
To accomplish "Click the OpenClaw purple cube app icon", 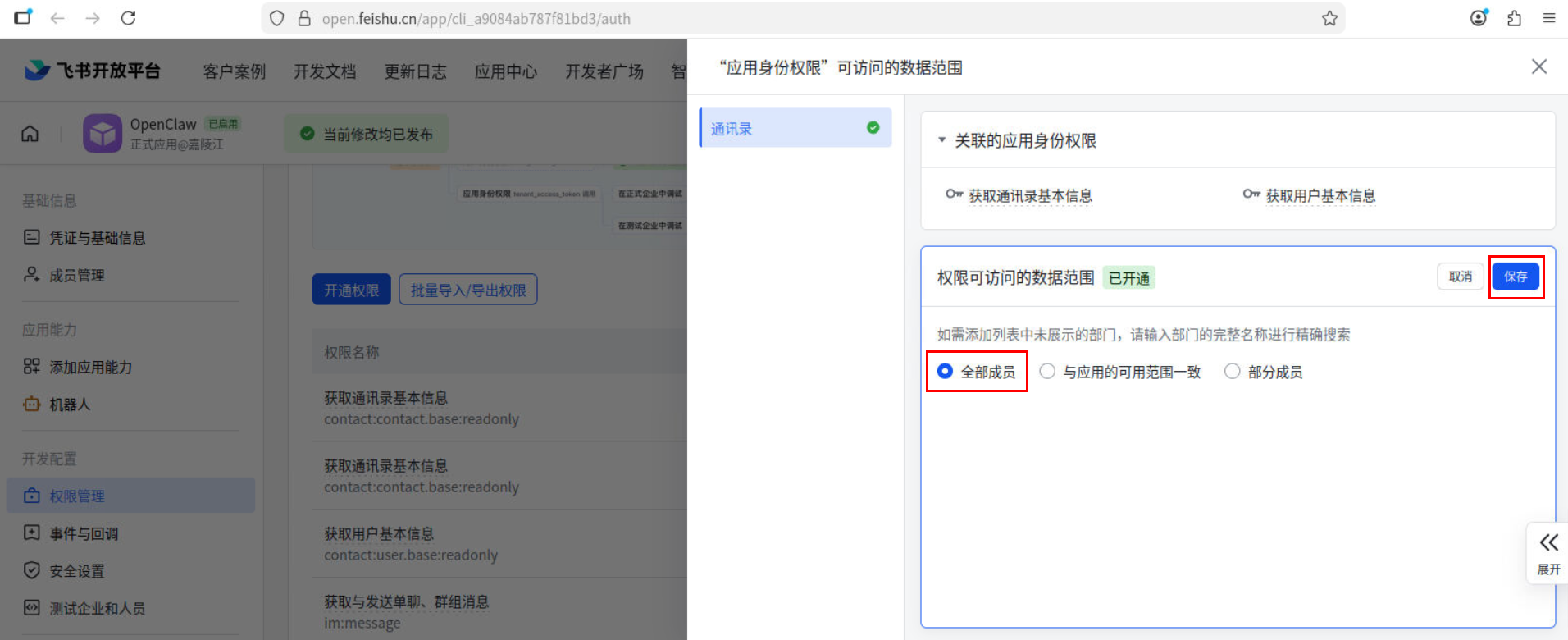I will pos(103,133).
